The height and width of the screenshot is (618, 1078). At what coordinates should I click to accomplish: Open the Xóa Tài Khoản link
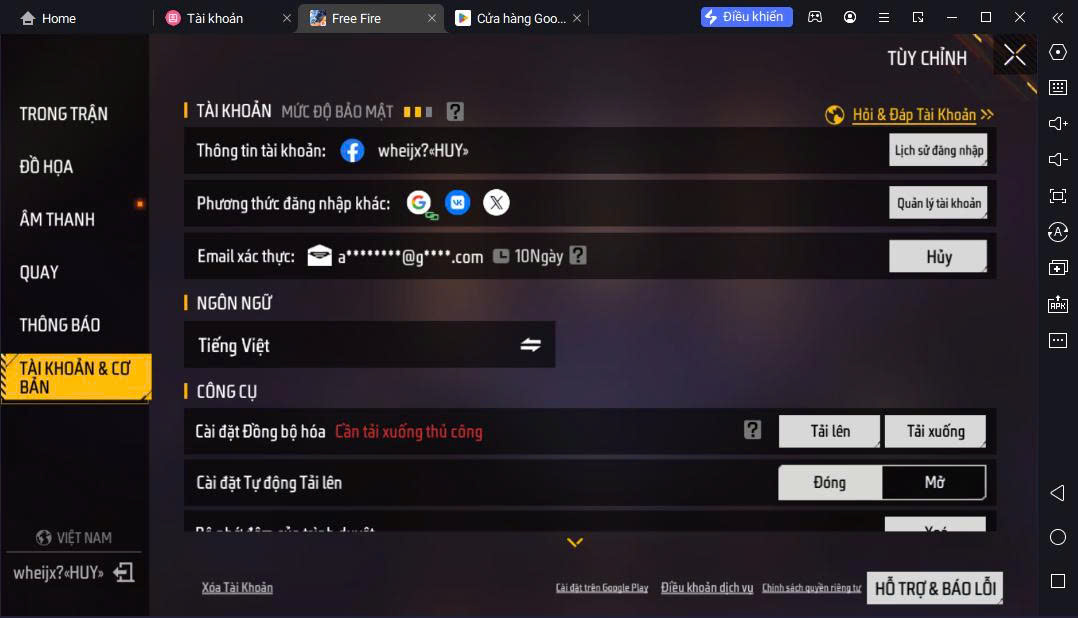237,588
